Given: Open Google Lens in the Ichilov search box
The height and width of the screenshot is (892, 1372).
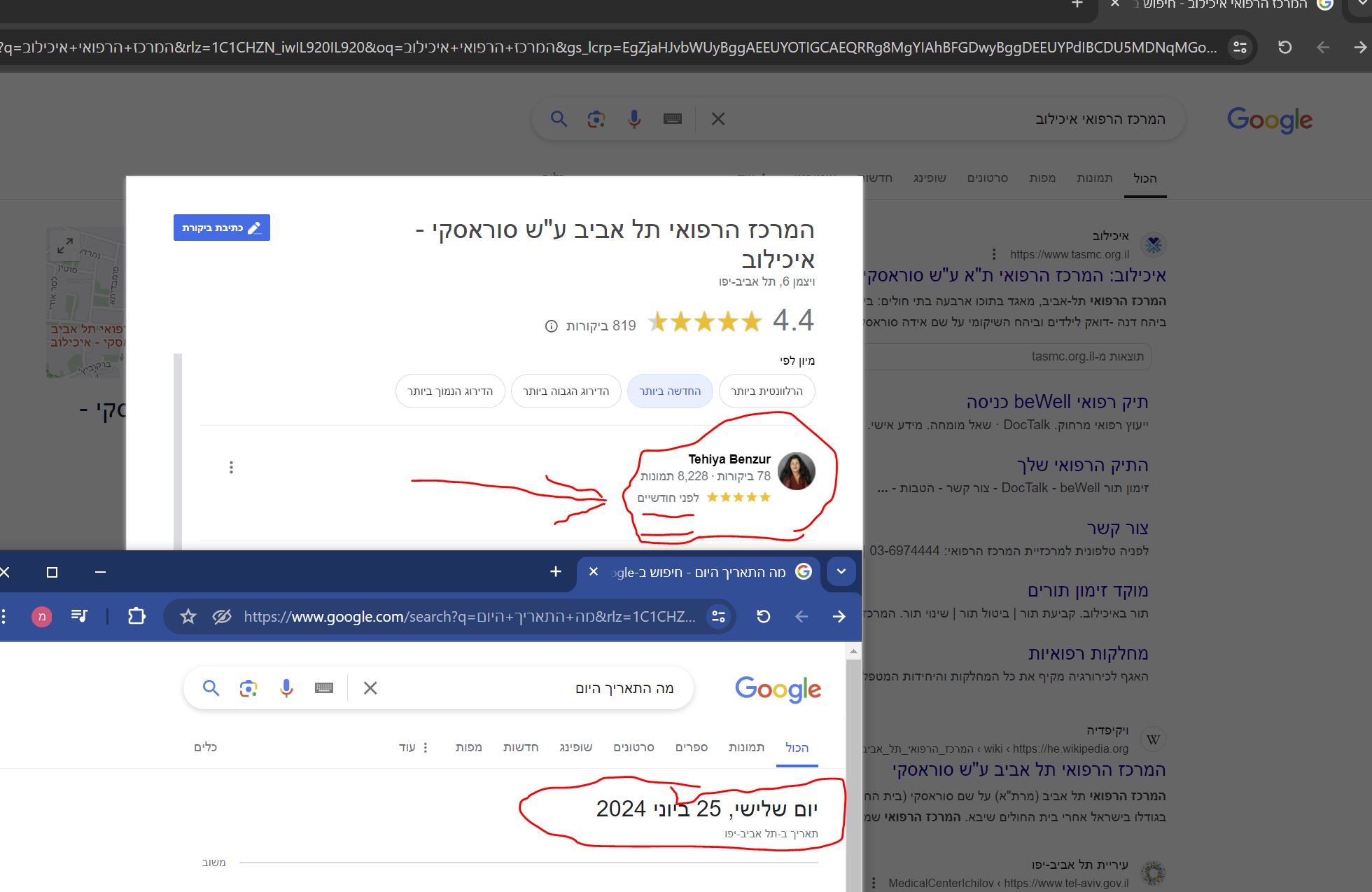Looking at the screenshot, I should (596, 119).
